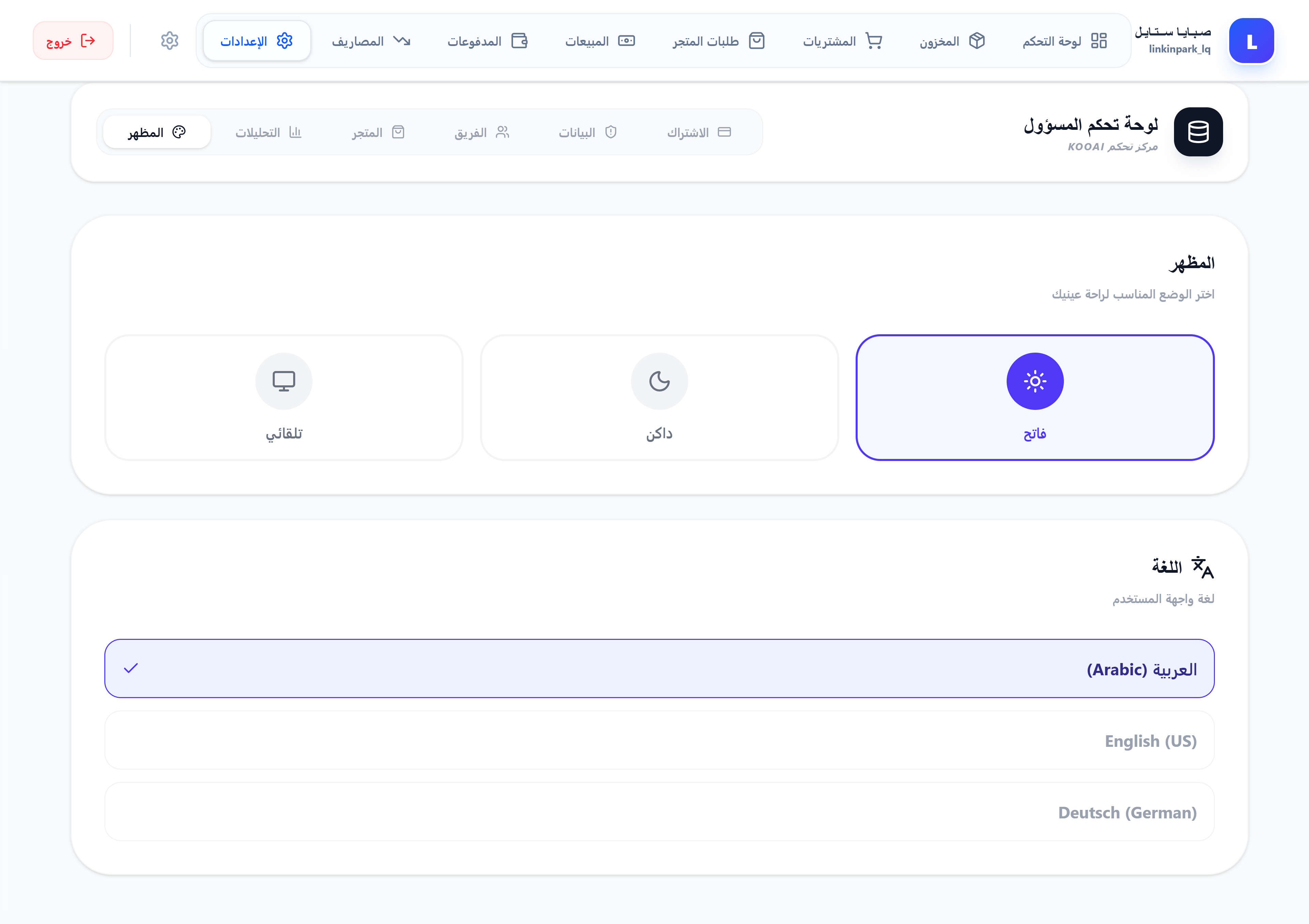
Task: Open the الإعدادات settings nav tab
Action: pos(257,41)
